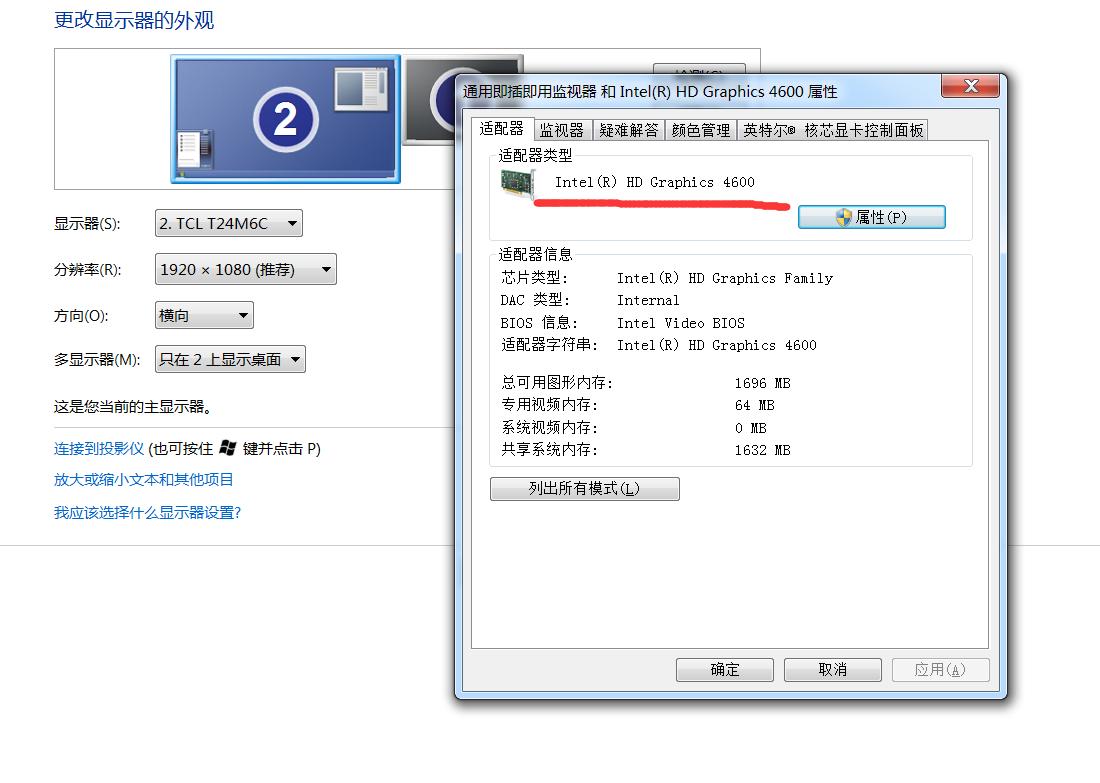Click the 确定 button to confirm

(x=724, y=669)
